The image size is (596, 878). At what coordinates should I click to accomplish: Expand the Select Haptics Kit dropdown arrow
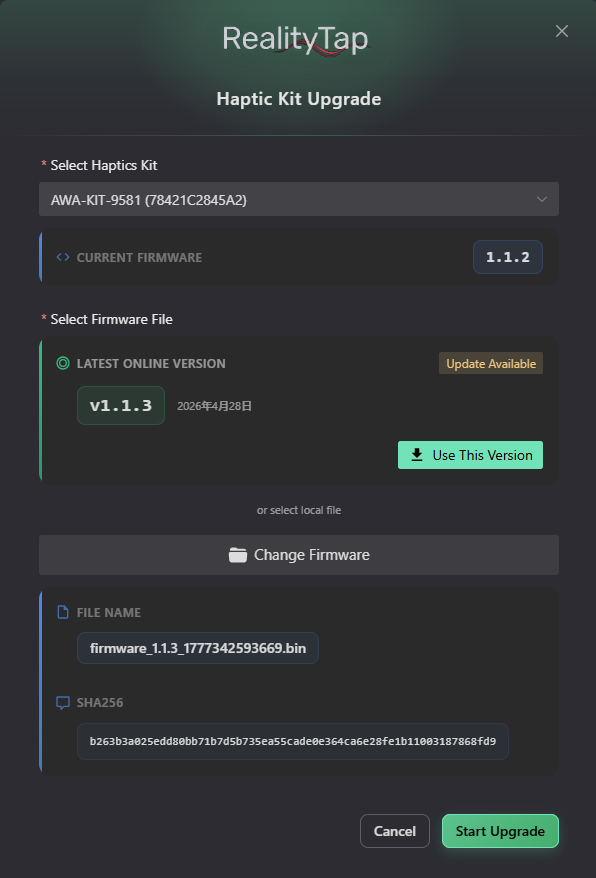[542, 199]
